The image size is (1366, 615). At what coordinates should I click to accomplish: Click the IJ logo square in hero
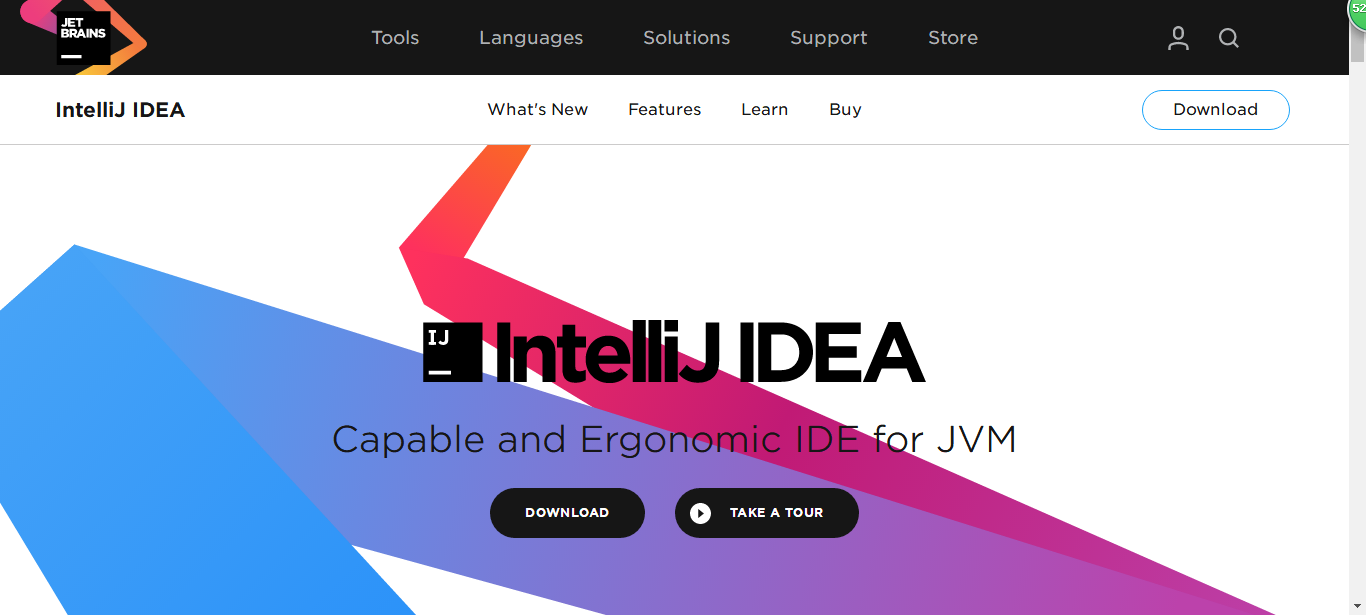pyautogui.click(x=453, y=352)
